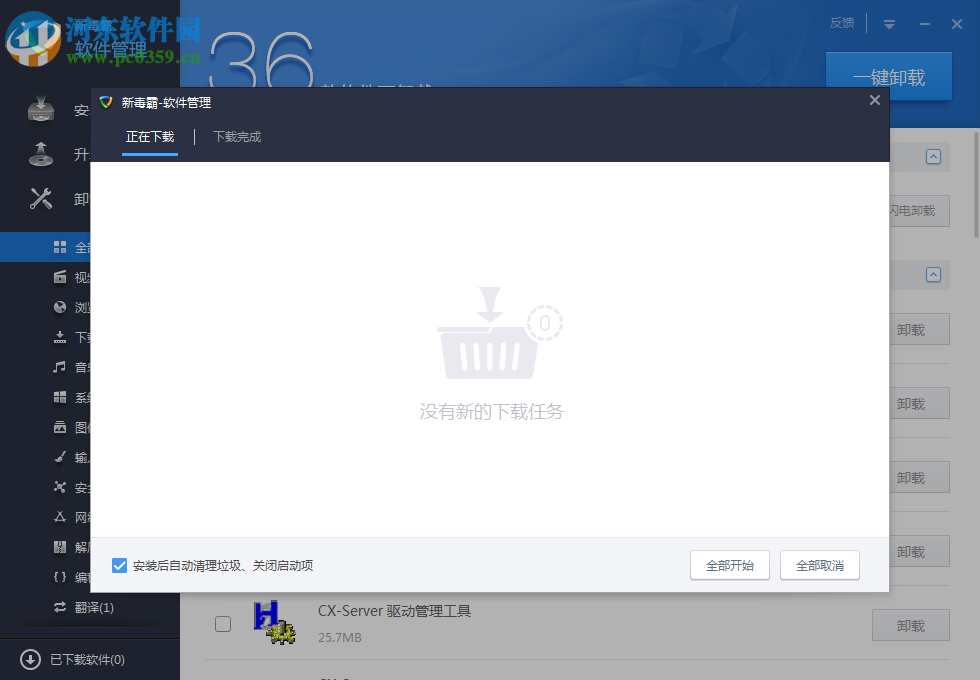Viewport: 980px width, 680px height.
Task: Check the CX-Server 驱动管理工具 selection box
Action: coord(222,623)
